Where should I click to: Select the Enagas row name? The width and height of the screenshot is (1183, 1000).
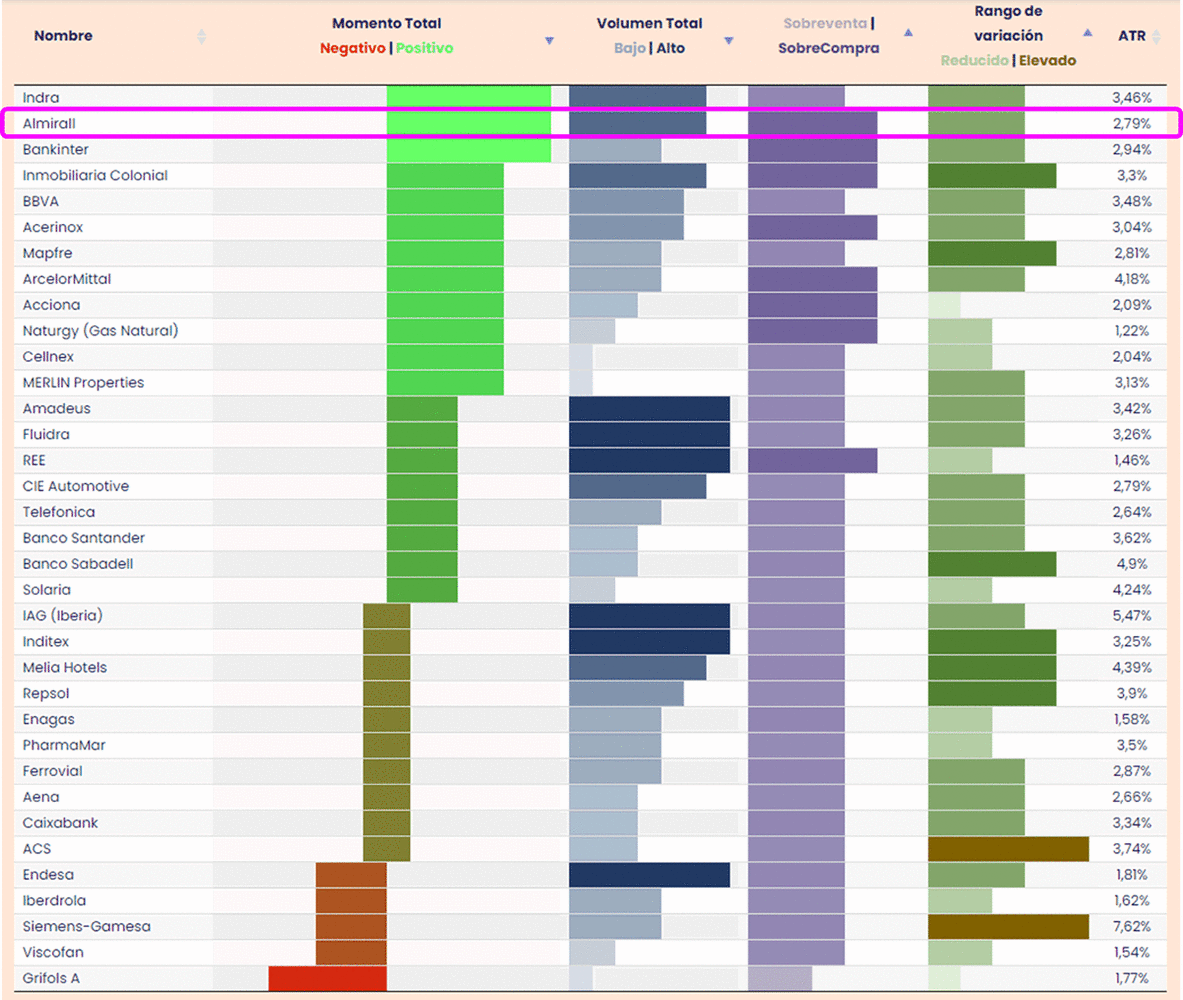click(x=48, y=719)
